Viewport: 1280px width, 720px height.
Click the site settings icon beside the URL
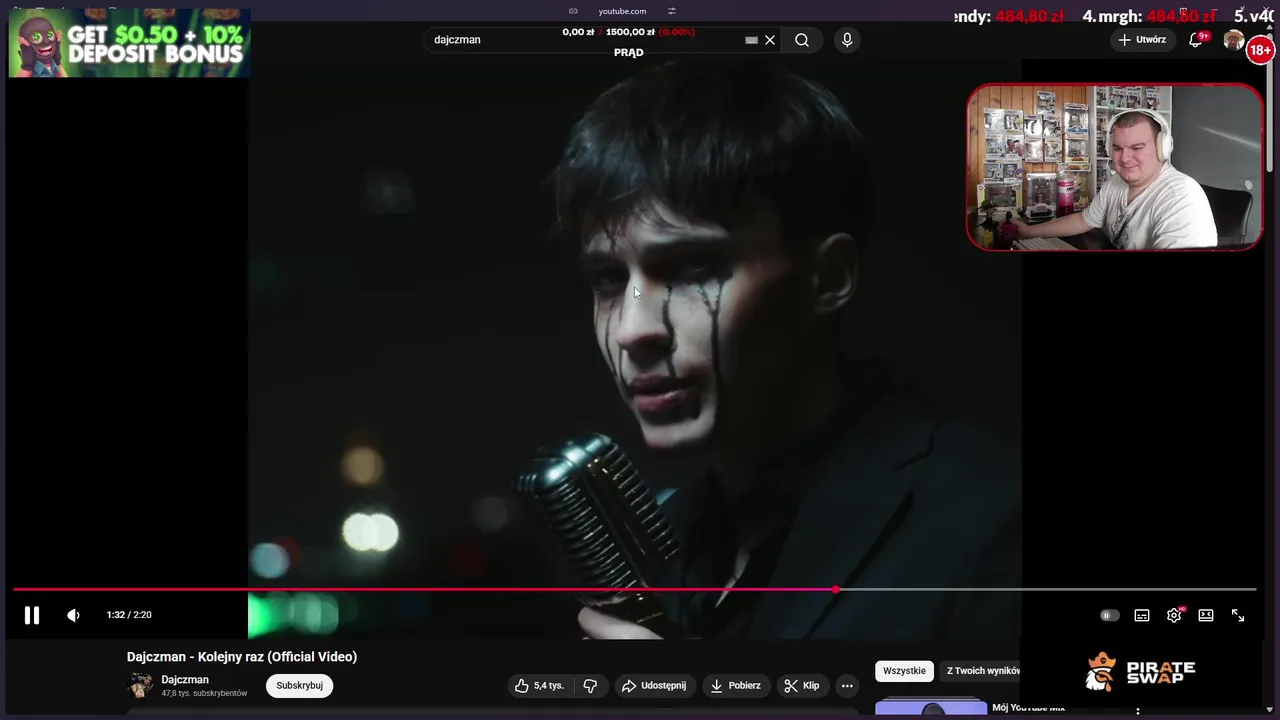[x=672, y=11]
